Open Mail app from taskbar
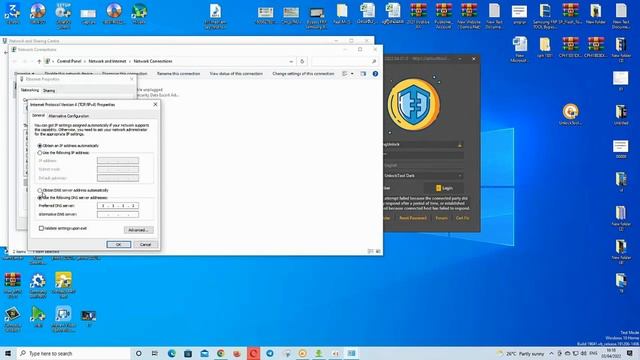This screenshot has width=640, height=360. point(204,353)
